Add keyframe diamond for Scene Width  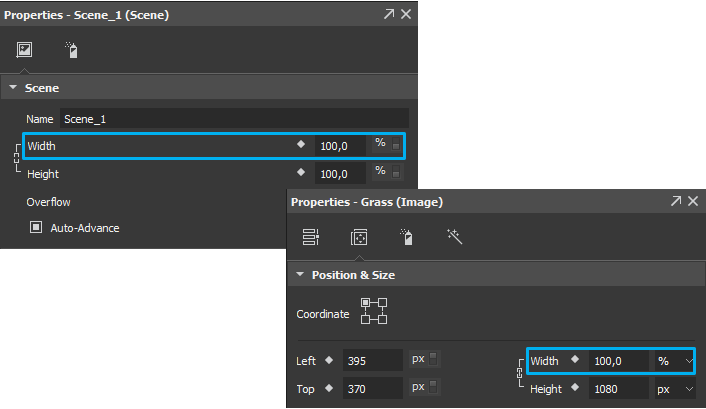(x=301, y=144)
